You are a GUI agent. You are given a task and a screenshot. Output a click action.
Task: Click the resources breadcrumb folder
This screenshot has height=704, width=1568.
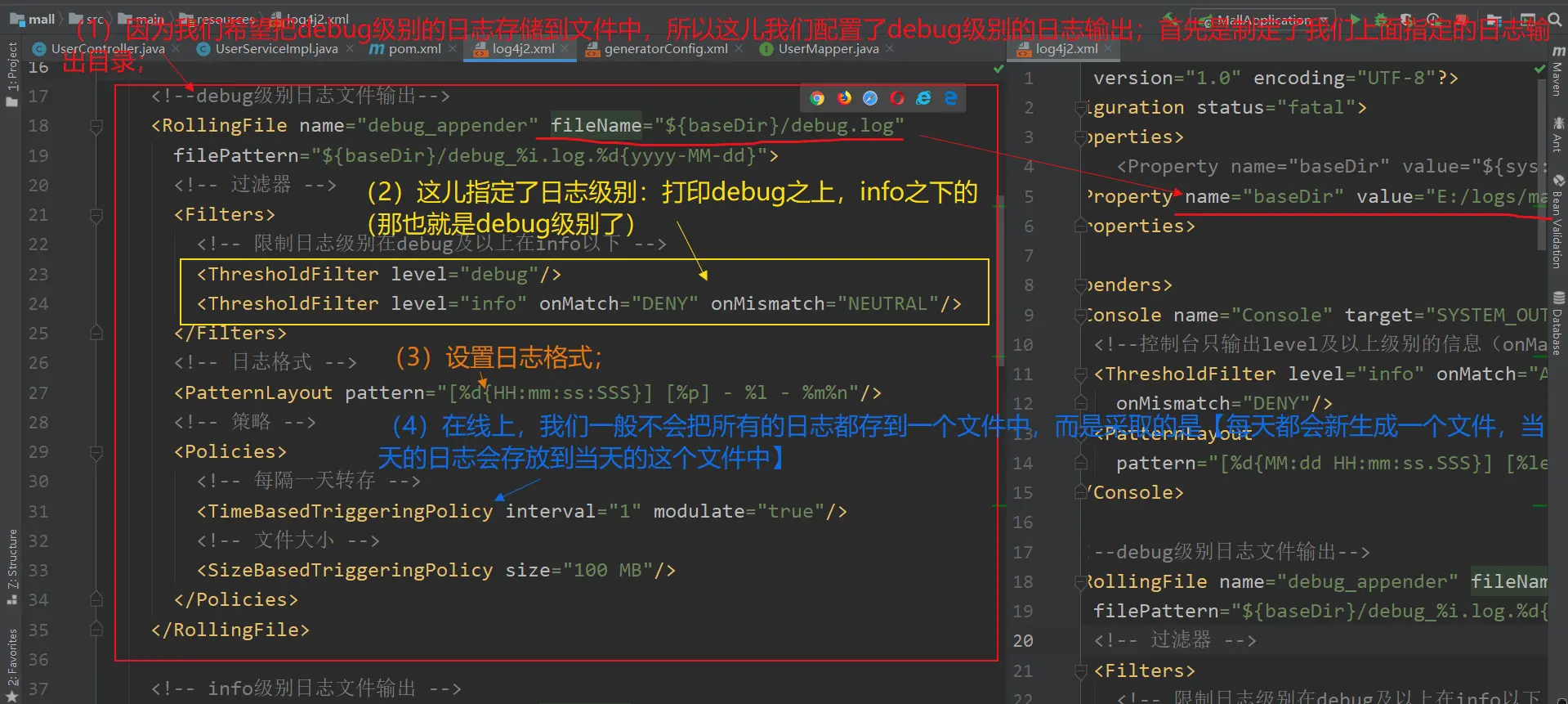point(217,19)
